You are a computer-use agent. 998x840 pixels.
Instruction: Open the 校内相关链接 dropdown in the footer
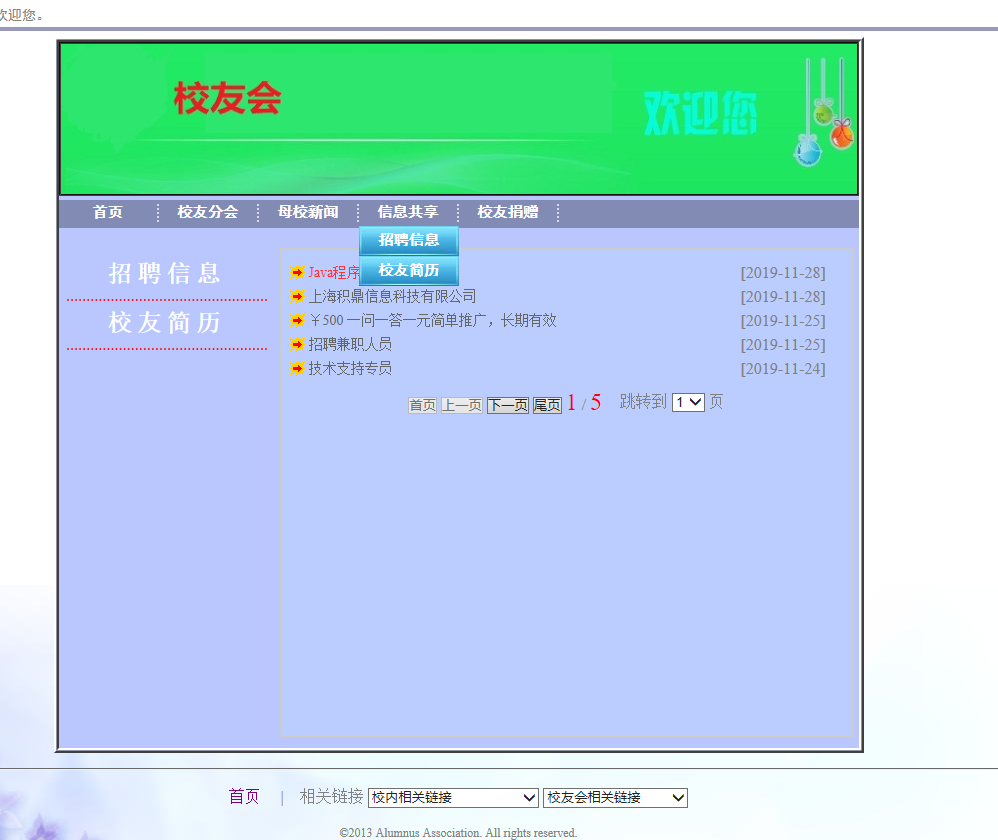pyautogui.click(x=453, y=797)
